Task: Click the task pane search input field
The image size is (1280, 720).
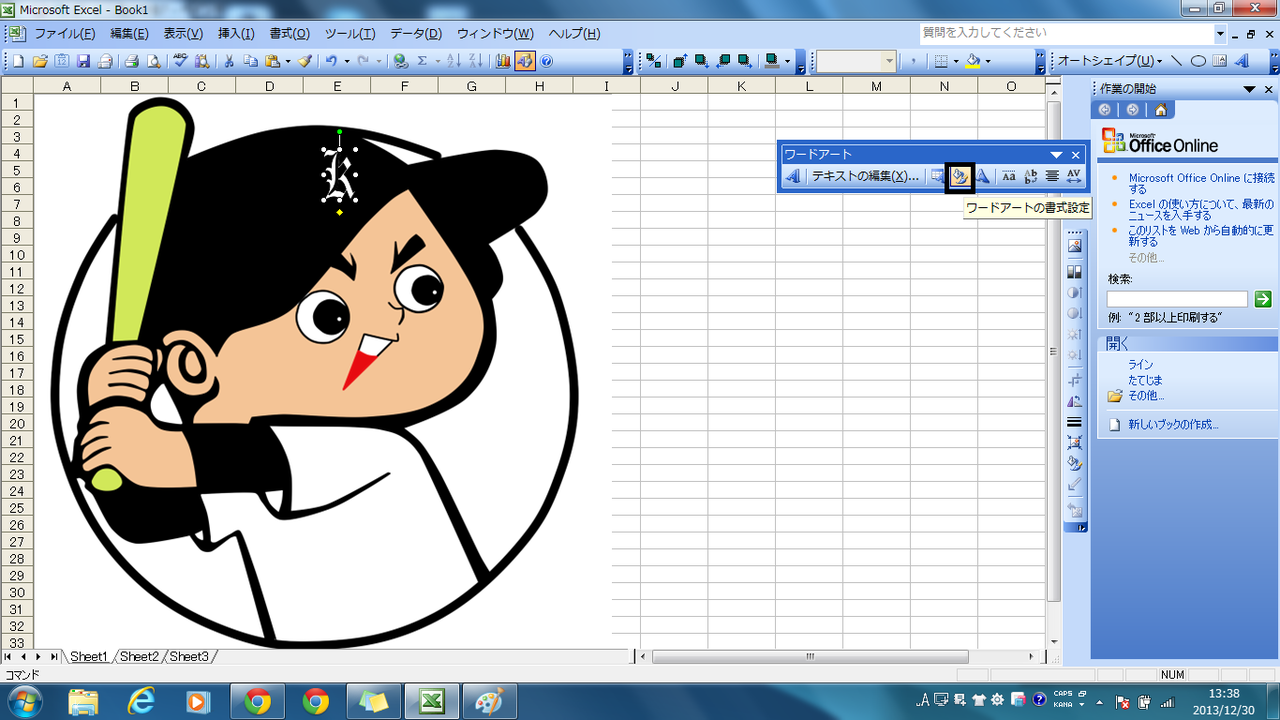Action: 1177,299
